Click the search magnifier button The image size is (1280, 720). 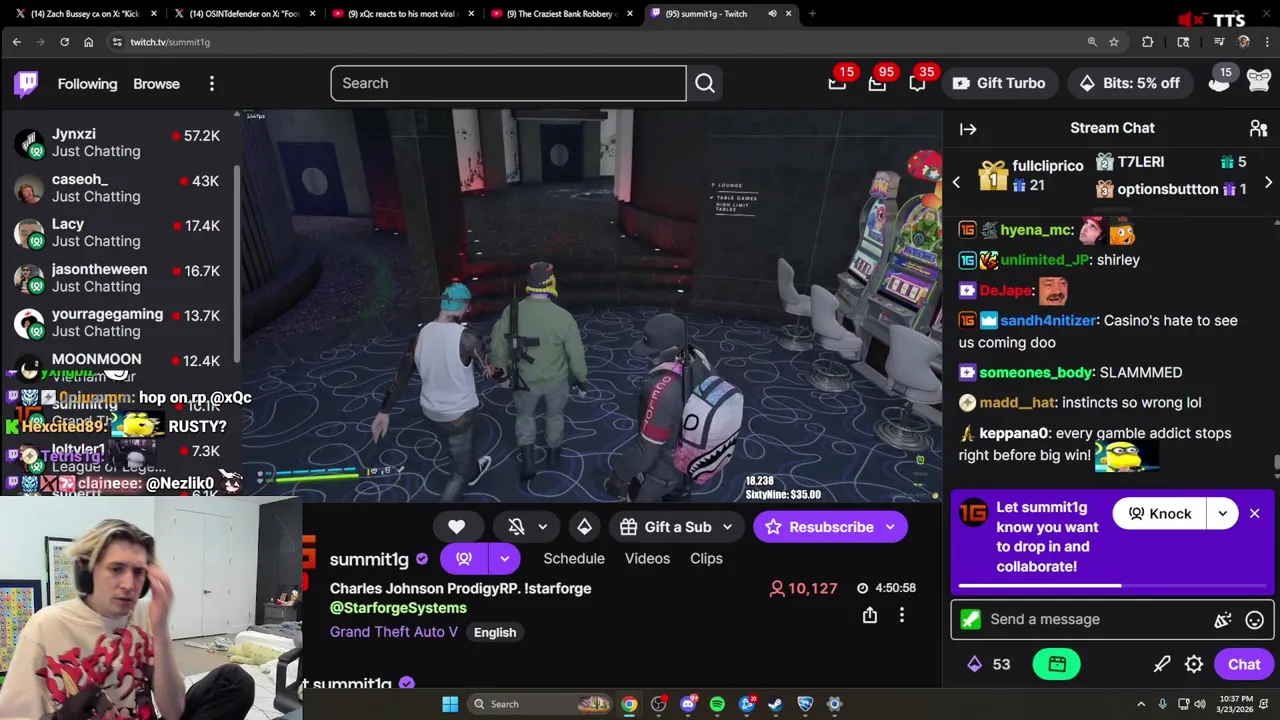point(705,83)
